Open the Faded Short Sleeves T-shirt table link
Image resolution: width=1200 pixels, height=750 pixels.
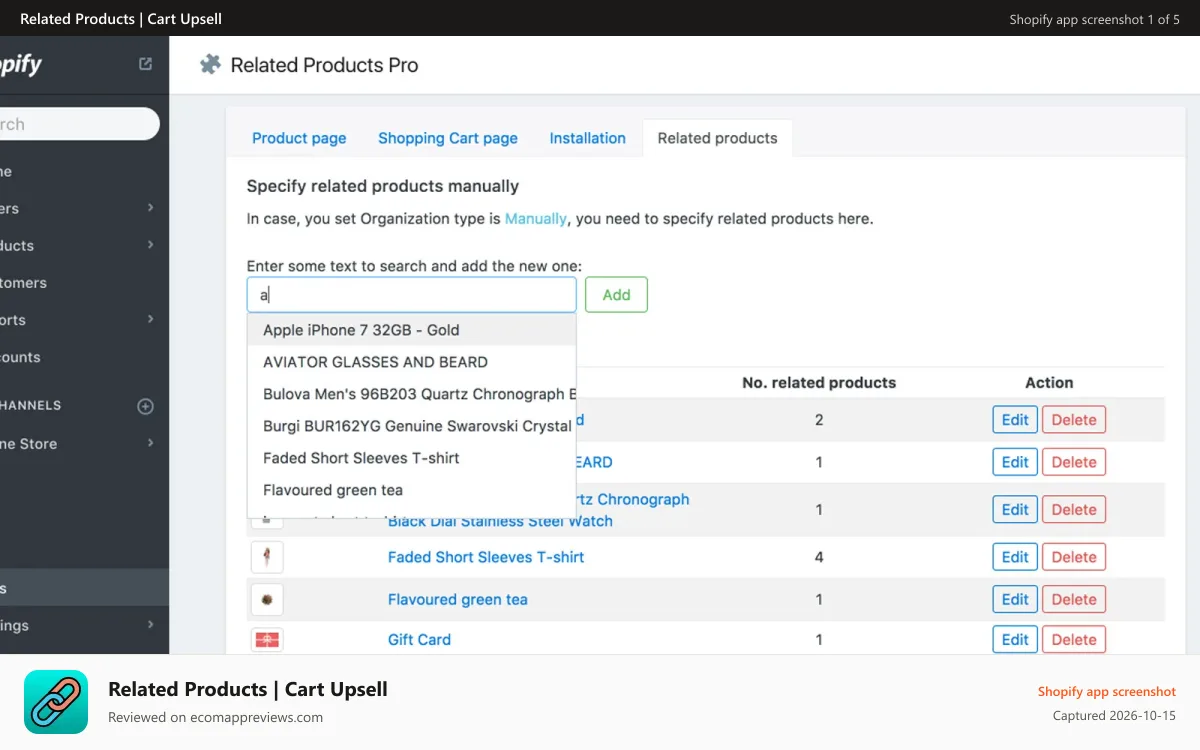pos(486,557)
